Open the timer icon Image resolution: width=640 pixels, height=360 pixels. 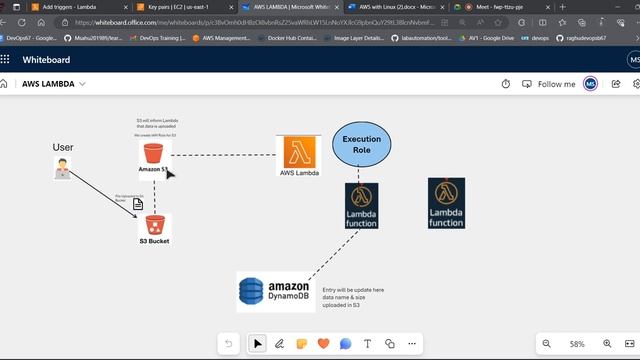coord(506,84)
